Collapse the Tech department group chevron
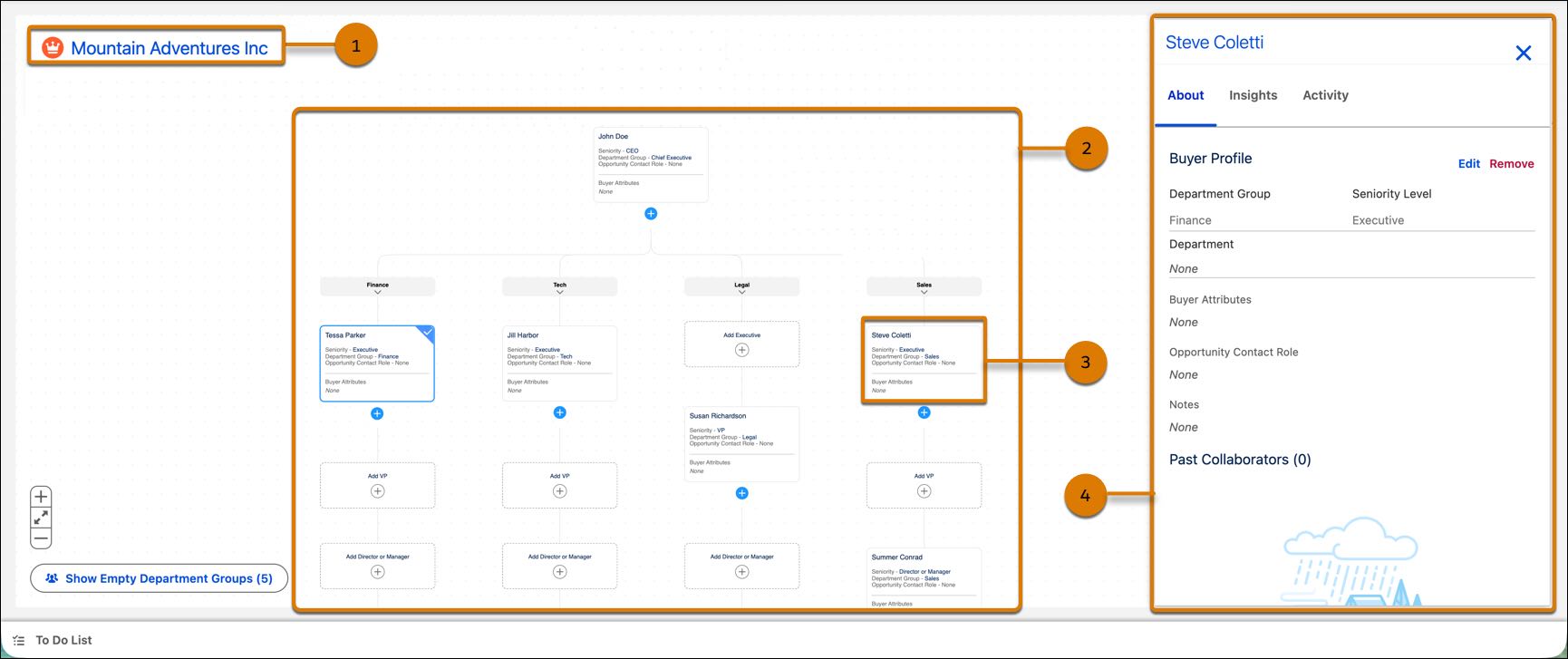Image resolution: width=1568 pixels, height=659 pixels. (x=559, y=292)
